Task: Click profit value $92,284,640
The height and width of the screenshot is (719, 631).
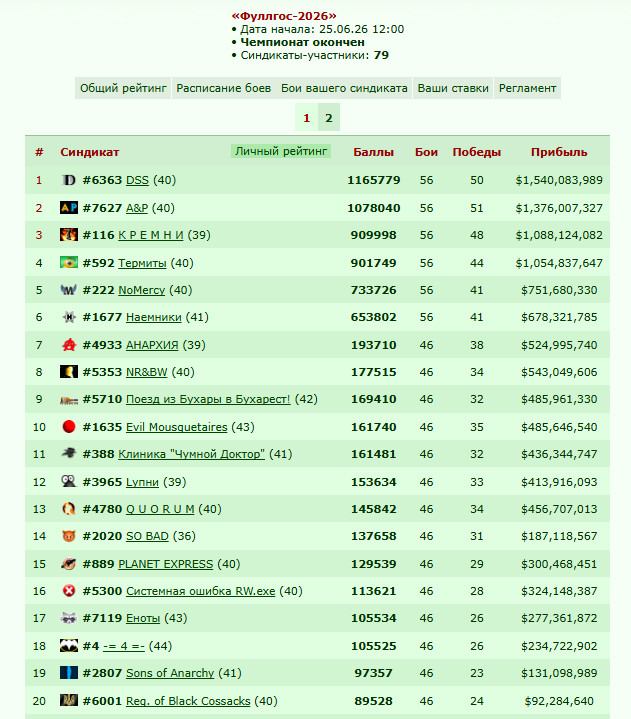Action: 559,701
